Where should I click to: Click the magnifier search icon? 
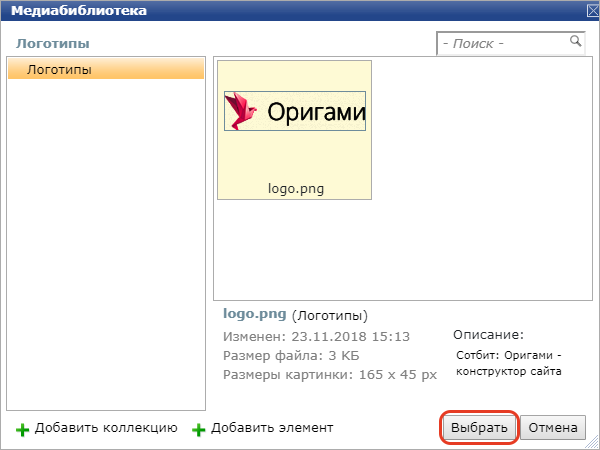click(x=576, y=41)
